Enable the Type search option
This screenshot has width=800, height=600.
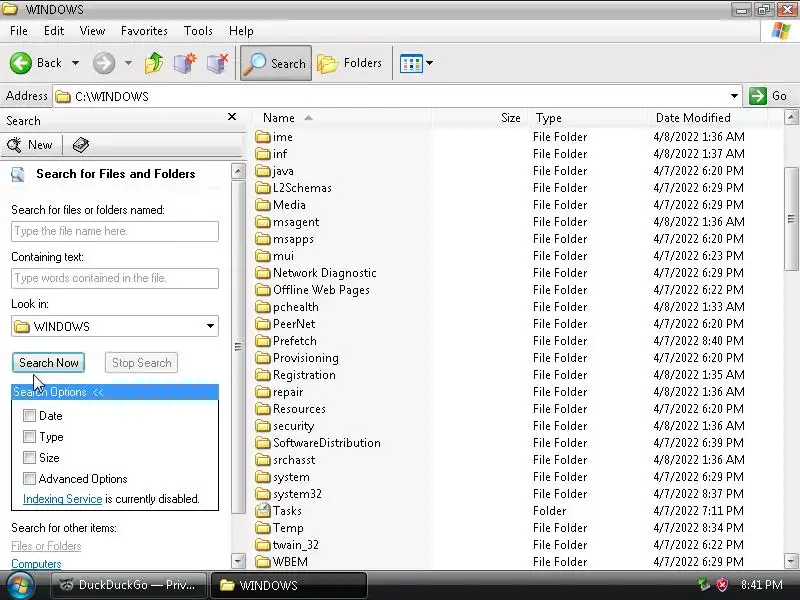point(29,437)
